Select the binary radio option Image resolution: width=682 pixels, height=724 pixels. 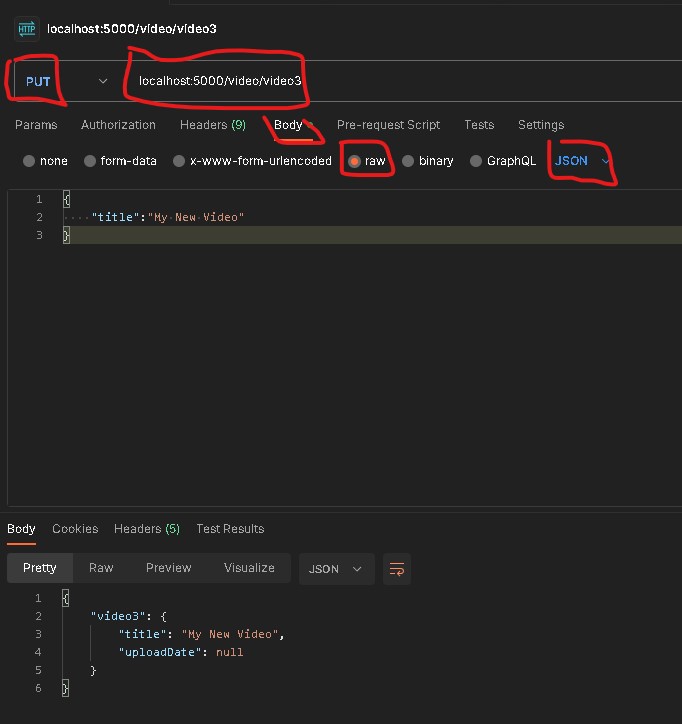(408, 161)
